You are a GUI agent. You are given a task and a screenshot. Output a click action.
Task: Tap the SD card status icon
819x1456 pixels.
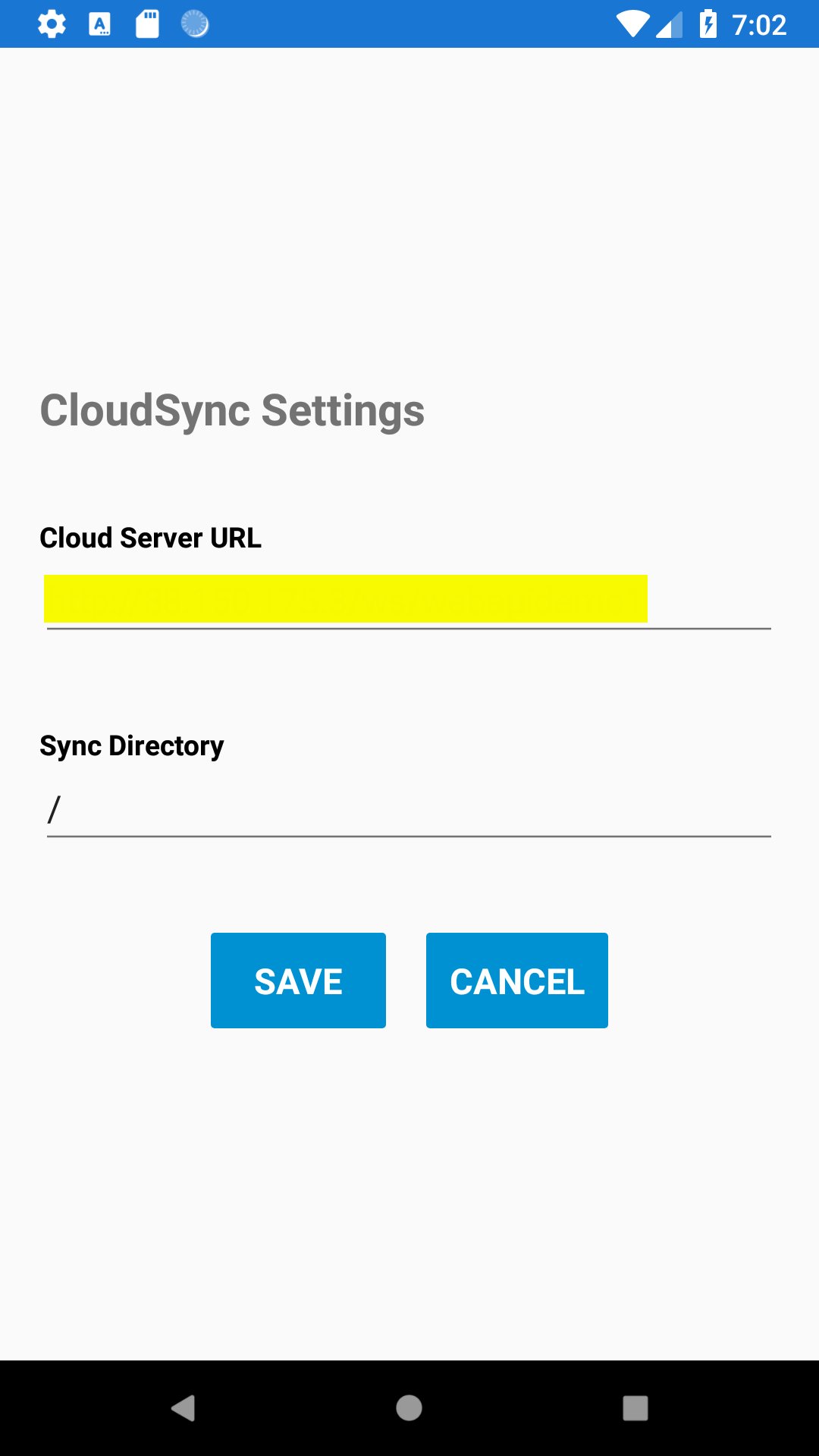[x=147, y=24]
